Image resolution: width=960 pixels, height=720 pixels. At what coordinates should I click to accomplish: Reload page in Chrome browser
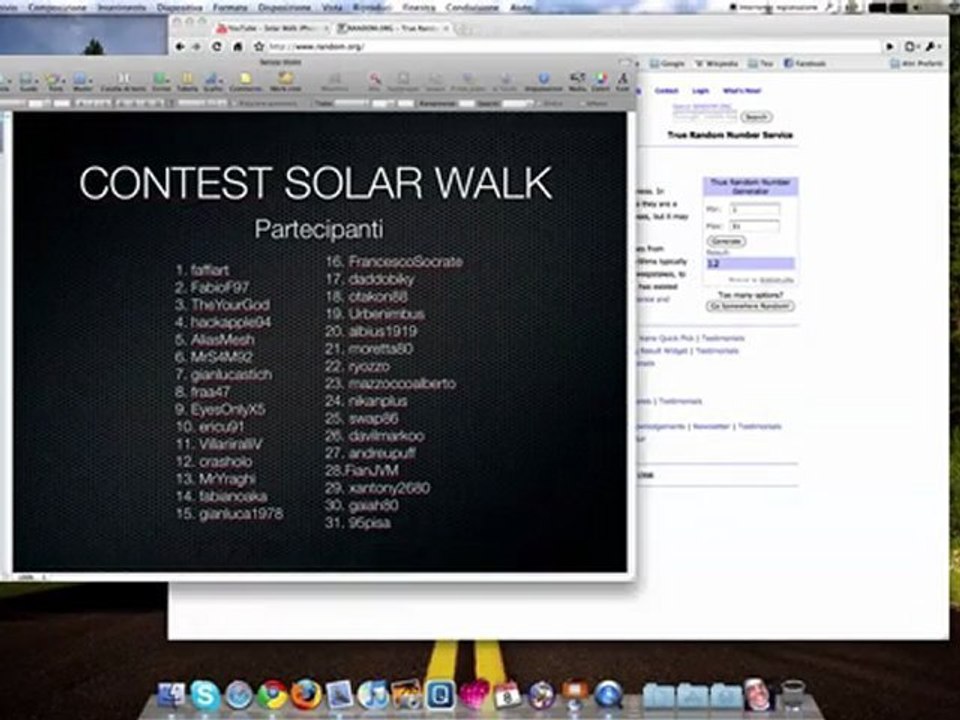(217, 47)
